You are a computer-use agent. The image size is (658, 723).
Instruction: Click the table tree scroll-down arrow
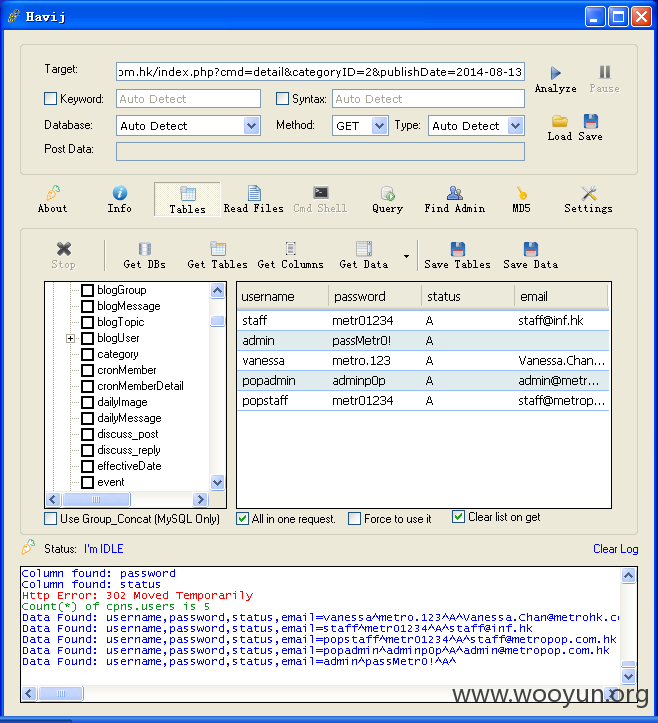coord(217,482)
